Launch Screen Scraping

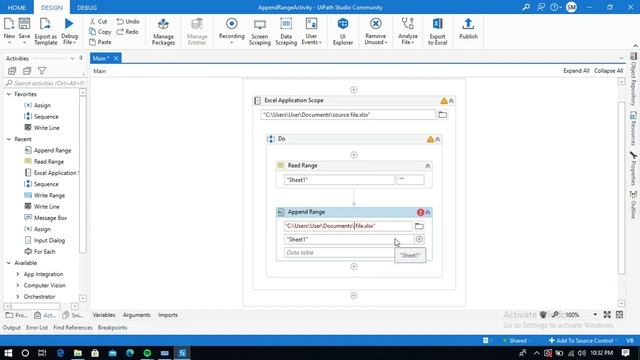260,31
